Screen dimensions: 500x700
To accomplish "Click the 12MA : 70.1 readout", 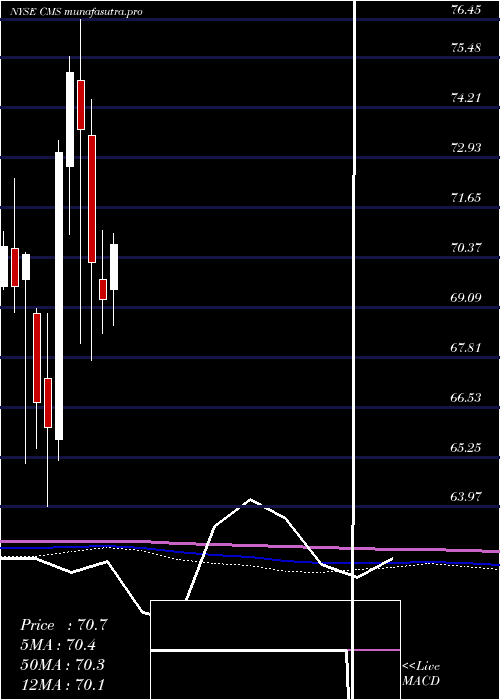I will click(62, 684).
